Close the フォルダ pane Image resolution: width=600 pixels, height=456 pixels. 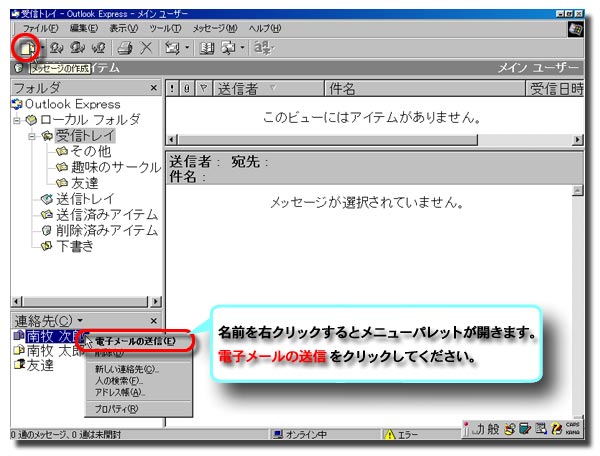153,88
